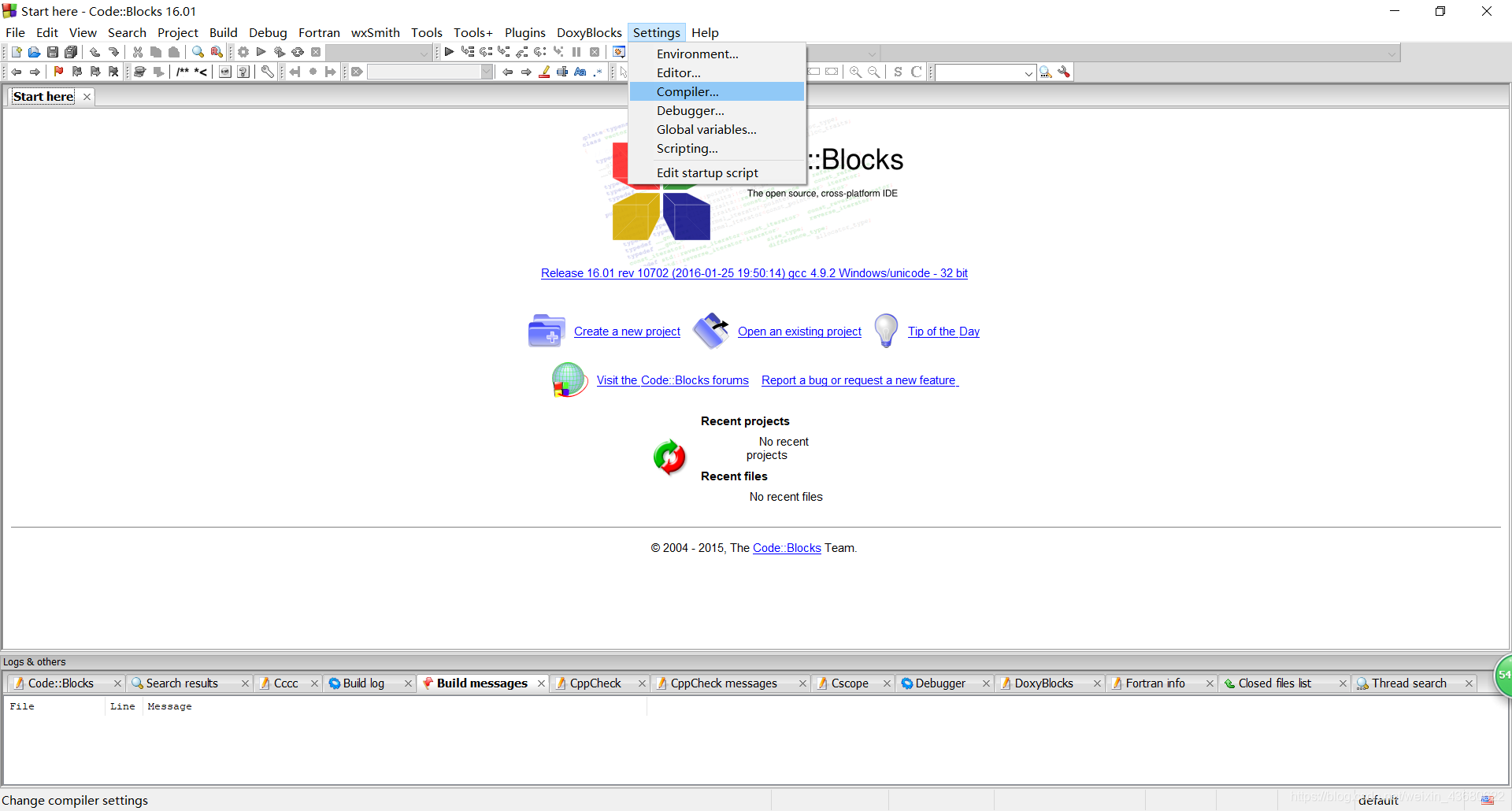Choose Scripting... from the Settings menu

coord(717,148)
